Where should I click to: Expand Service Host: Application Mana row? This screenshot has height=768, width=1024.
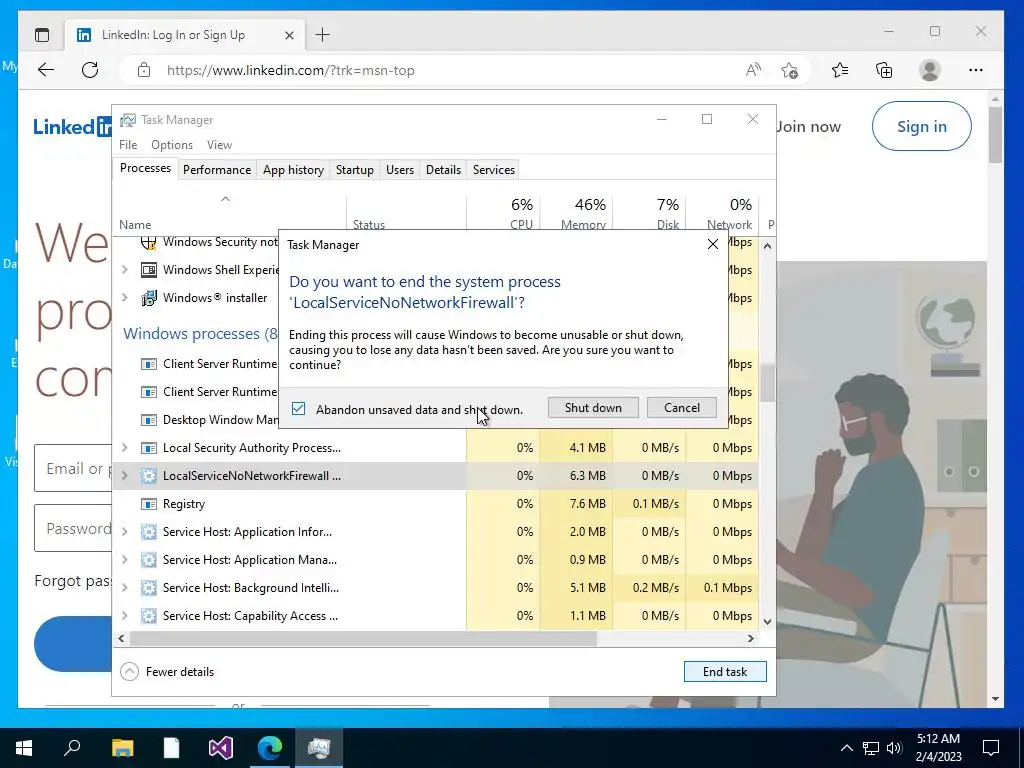pos(125,560)
